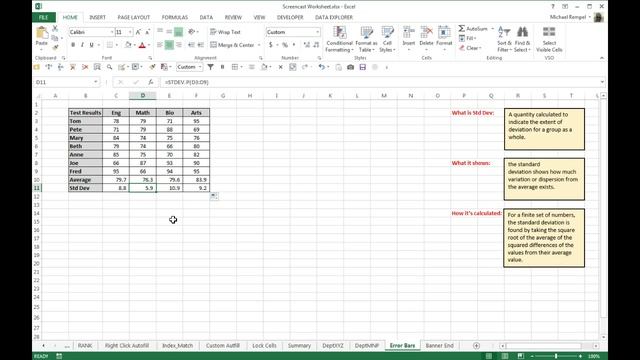Toggle Italic formatting
640x360 pixels.
pyautogui.click(x=82, y=45)
